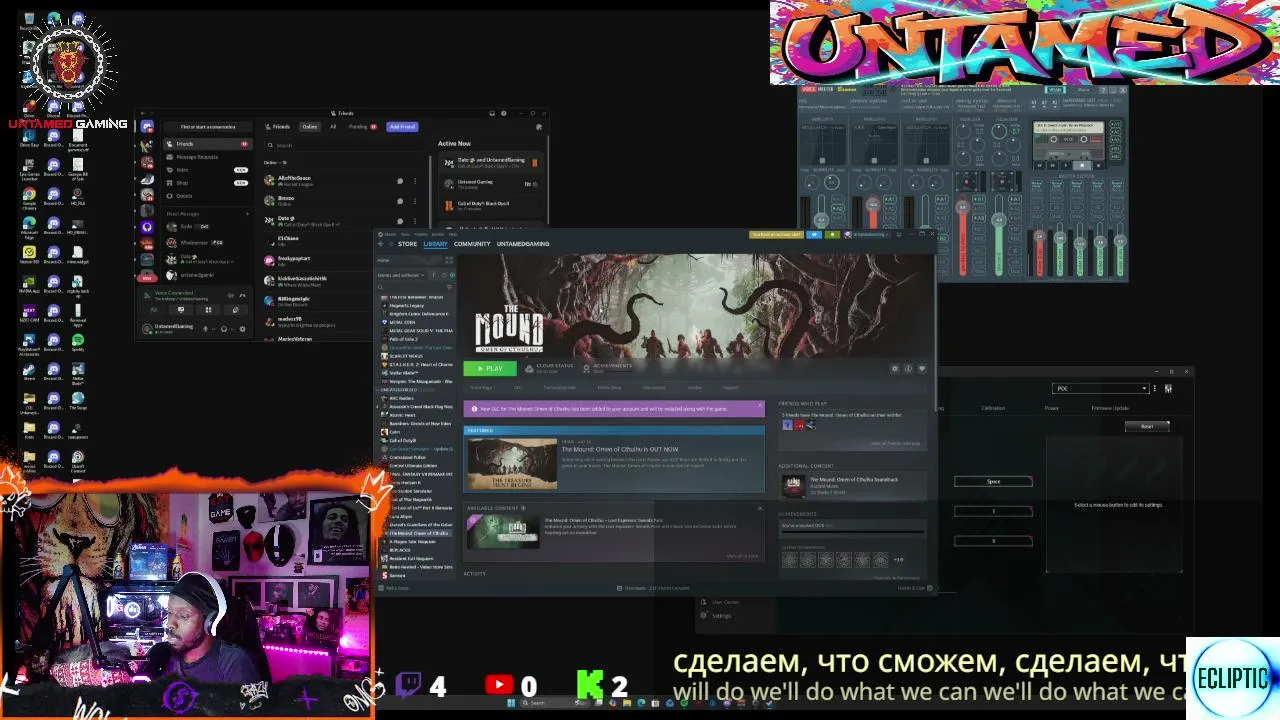Go to Discord home direct messages icon
This screenshot has height=720, width=1280.
(147, 127)
